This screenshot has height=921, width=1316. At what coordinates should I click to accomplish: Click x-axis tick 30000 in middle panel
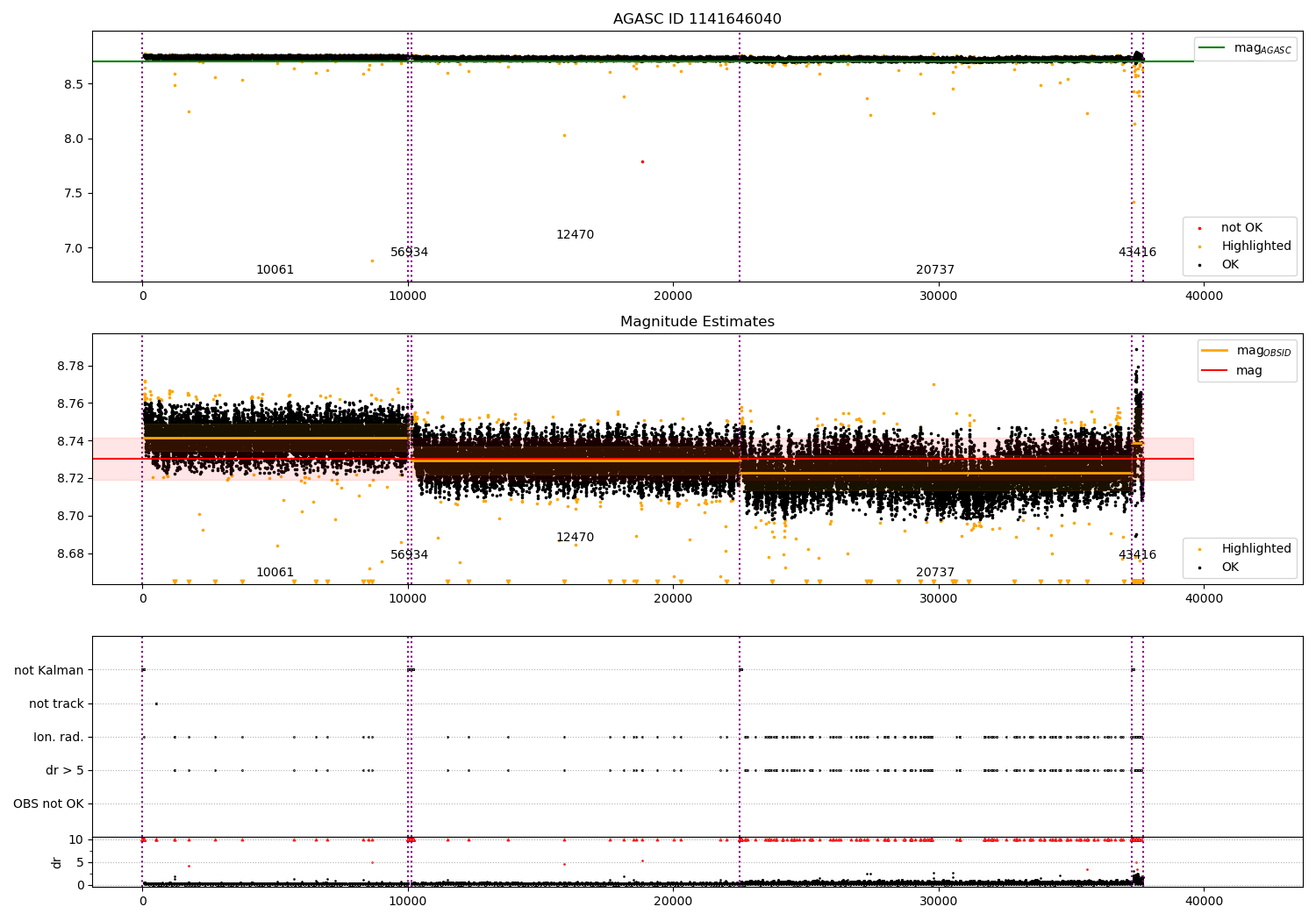[x=939, y=599]
